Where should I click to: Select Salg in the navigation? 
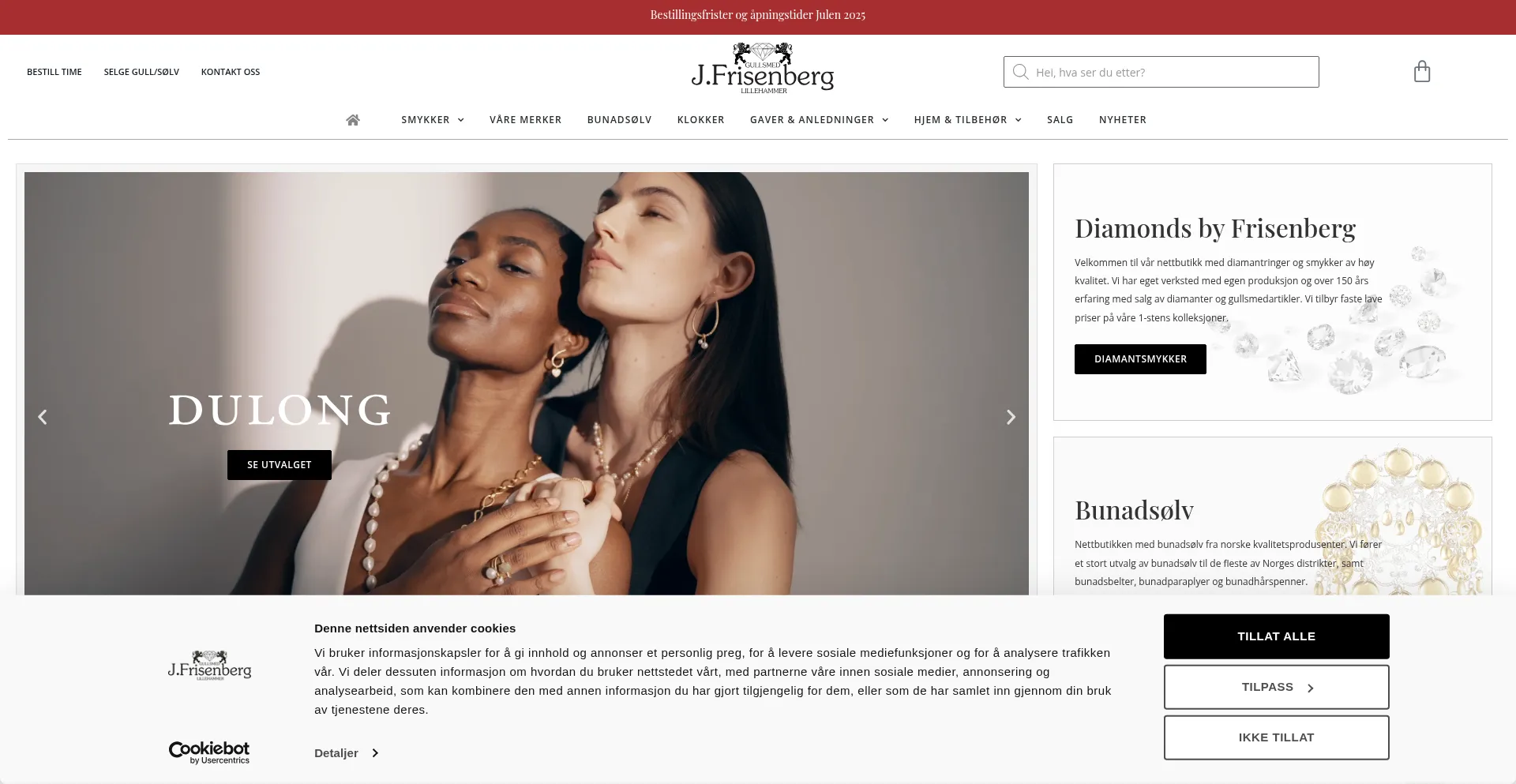click(1060, 120)
